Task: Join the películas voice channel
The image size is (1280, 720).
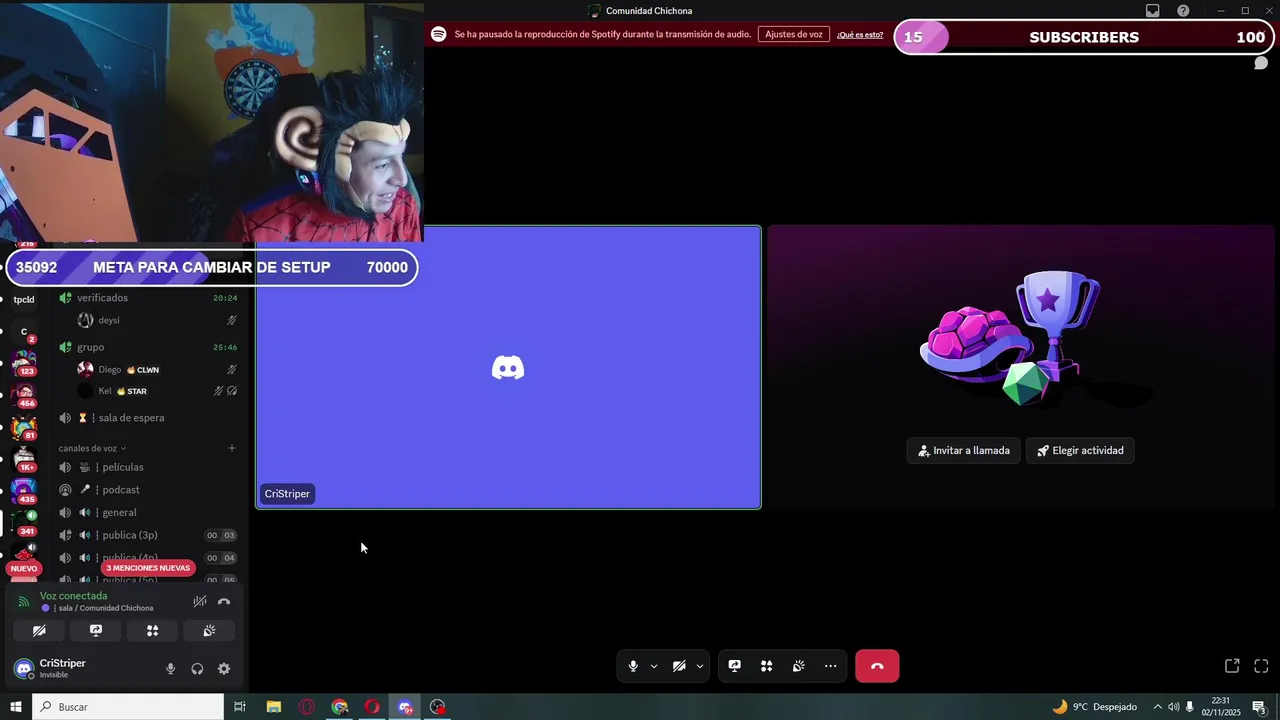Action: (148, 467)
